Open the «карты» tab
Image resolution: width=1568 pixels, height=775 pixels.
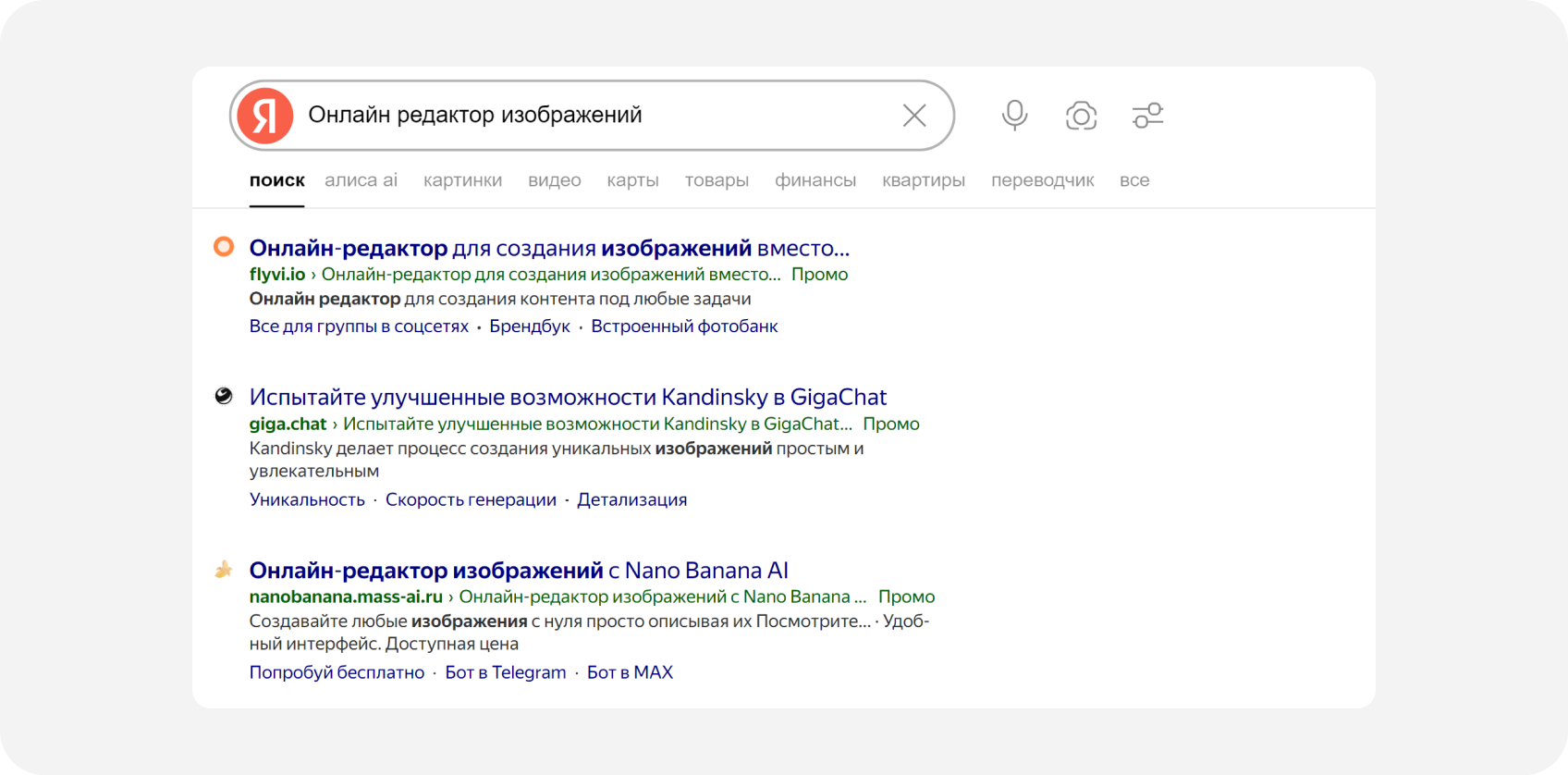point(632,180)
